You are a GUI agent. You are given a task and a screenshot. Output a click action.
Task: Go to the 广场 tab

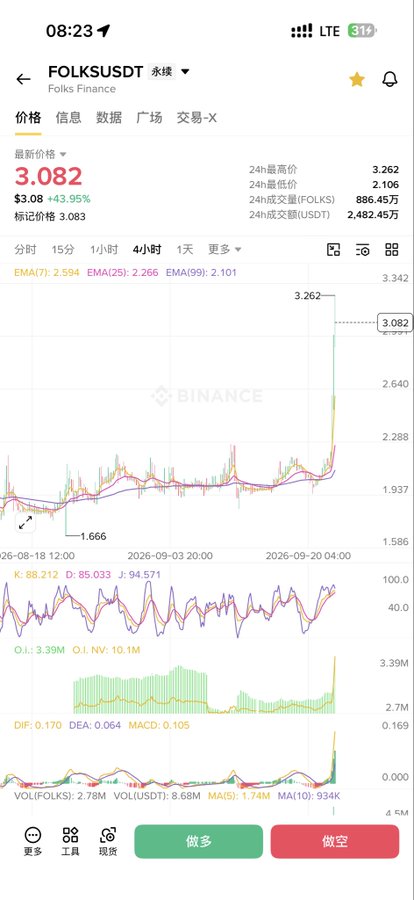[149, 118]
